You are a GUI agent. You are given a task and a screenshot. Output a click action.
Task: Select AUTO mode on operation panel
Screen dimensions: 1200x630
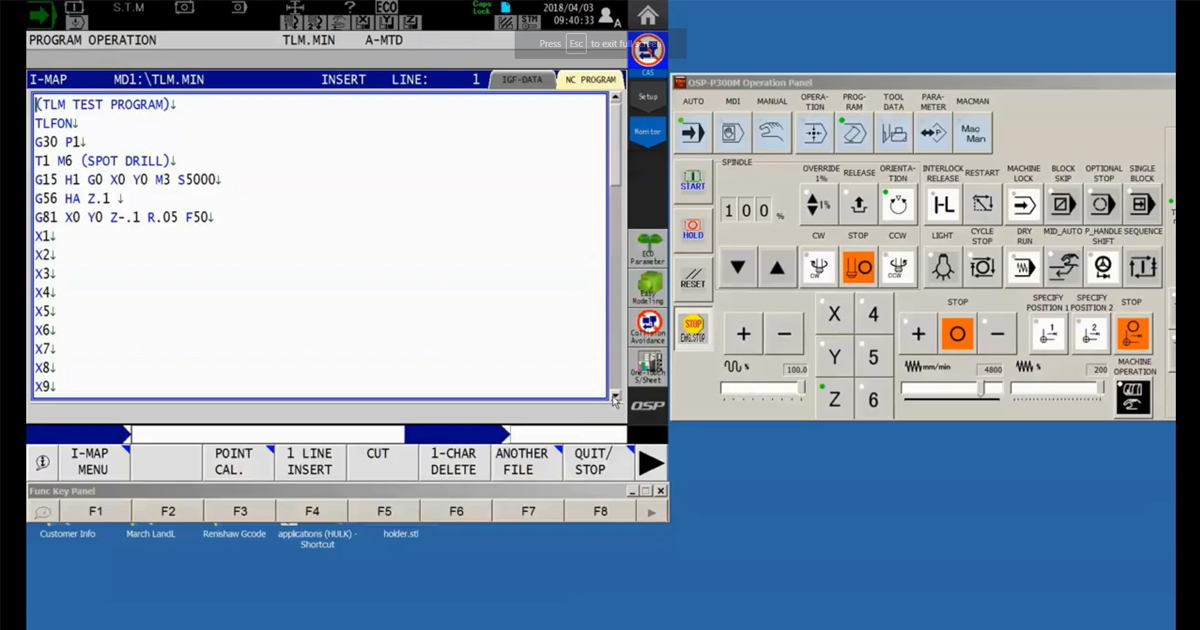click(x=693, y=132)
